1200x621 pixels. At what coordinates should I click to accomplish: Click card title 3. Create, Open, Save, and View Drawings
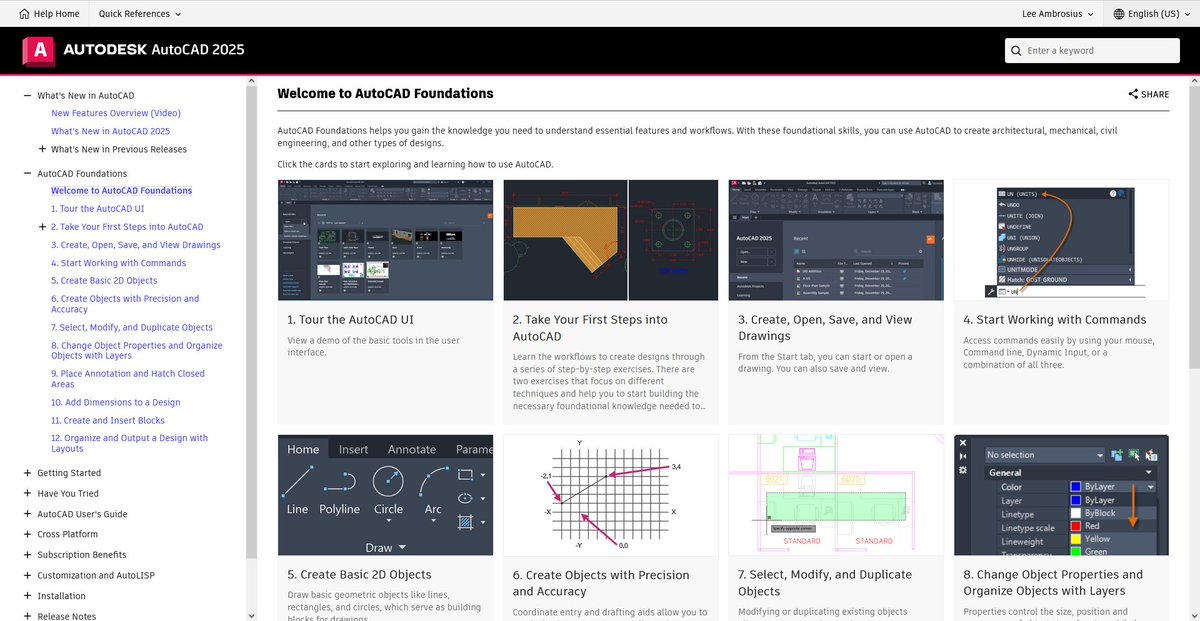tap(825, 328)
